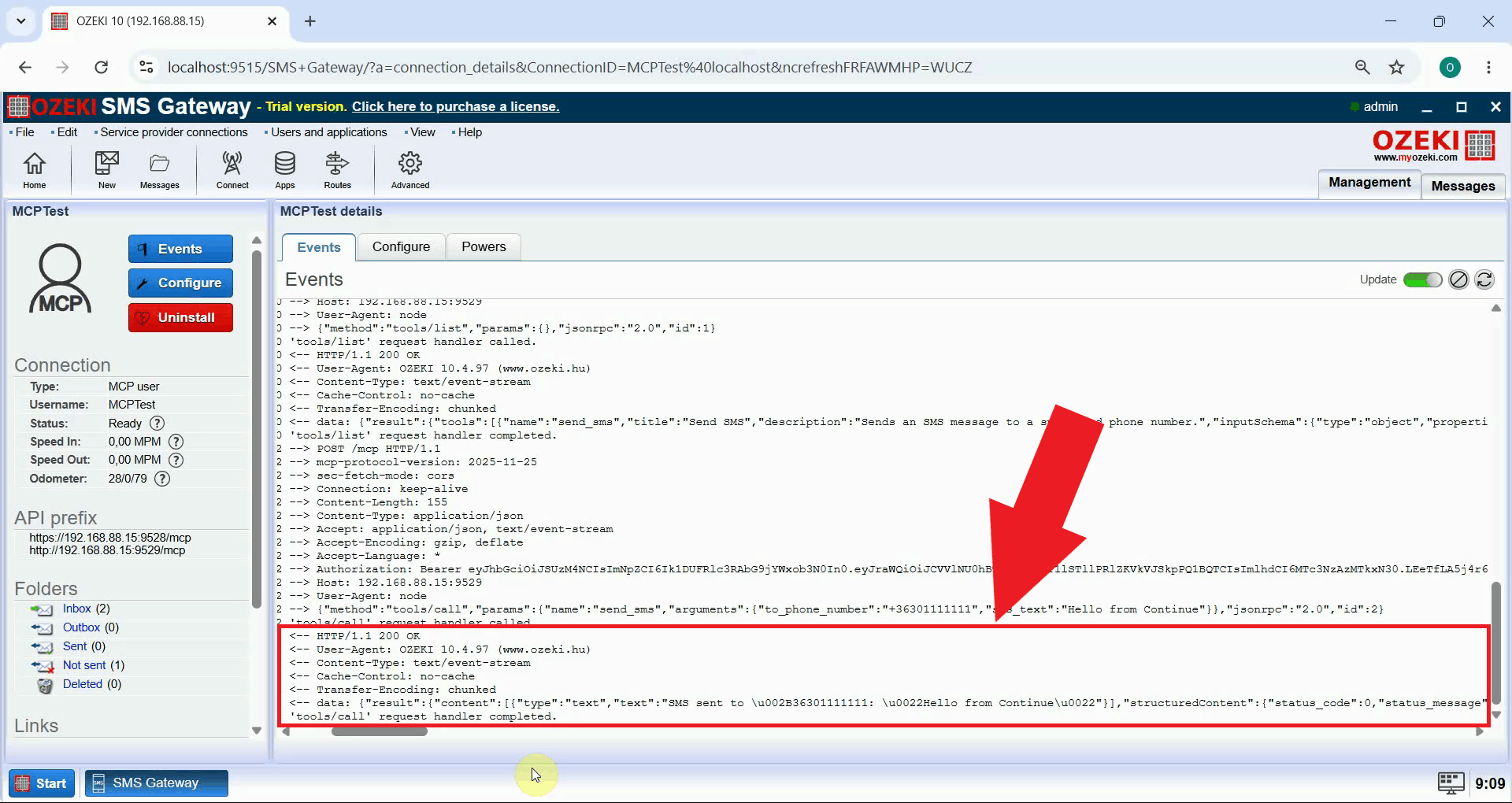Click the Not sent folder envelope icon
Viewport: 1512px width, 803px height.
click(42, 666)
